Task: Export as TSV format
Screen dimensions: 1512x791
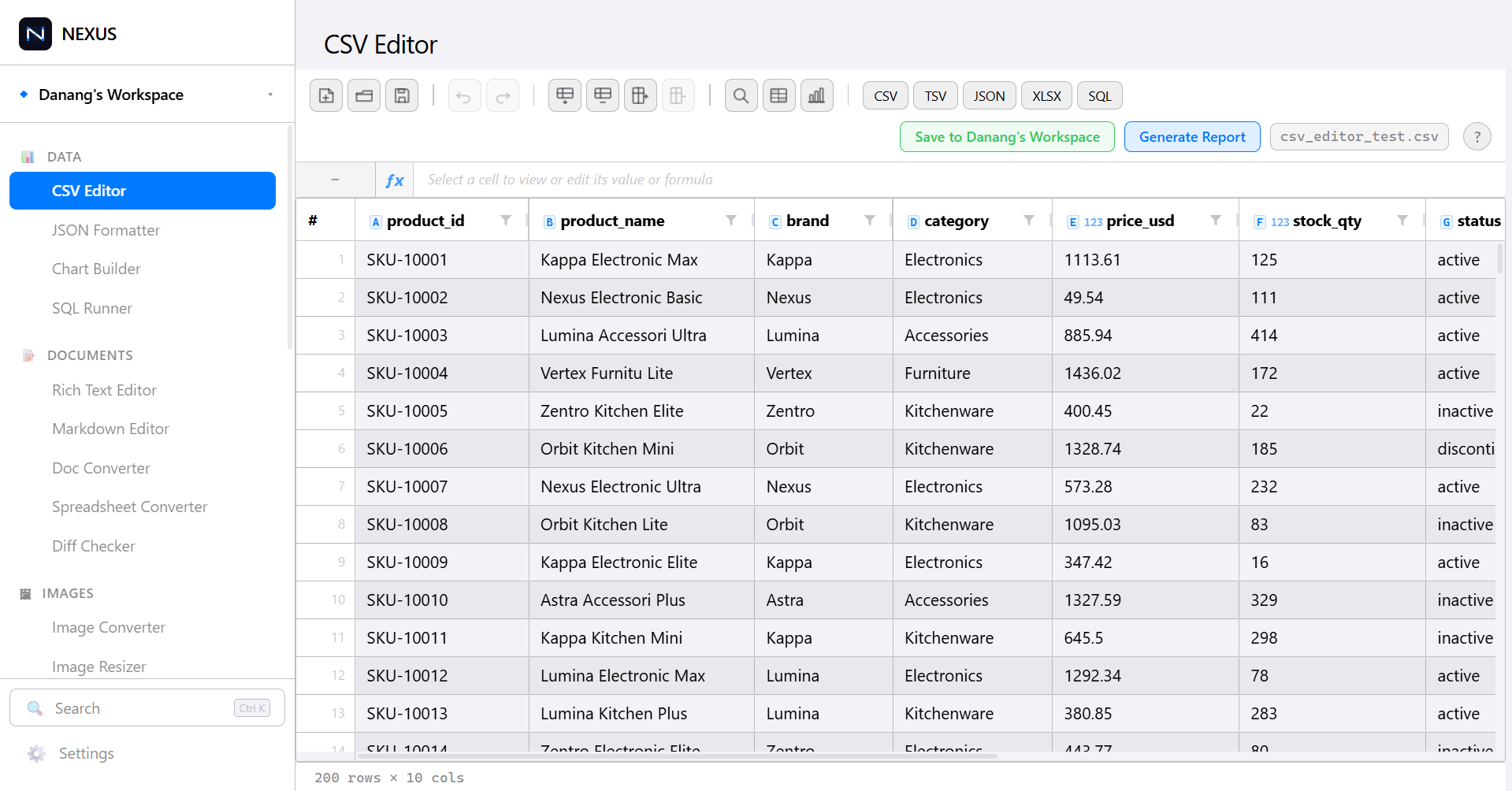Action: point(935,96)
